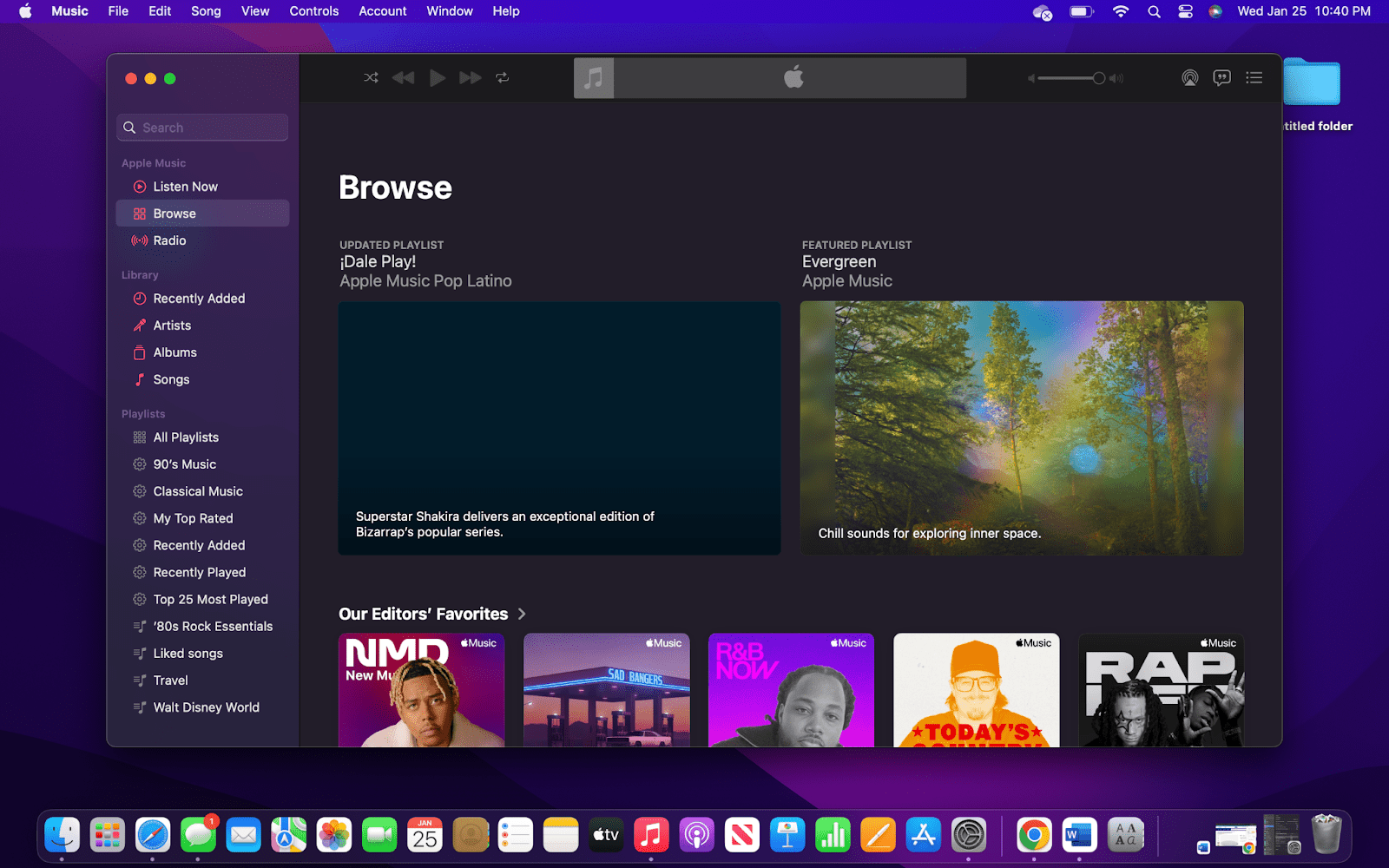Open Spotlight search in menu bar

point(1154,11)
